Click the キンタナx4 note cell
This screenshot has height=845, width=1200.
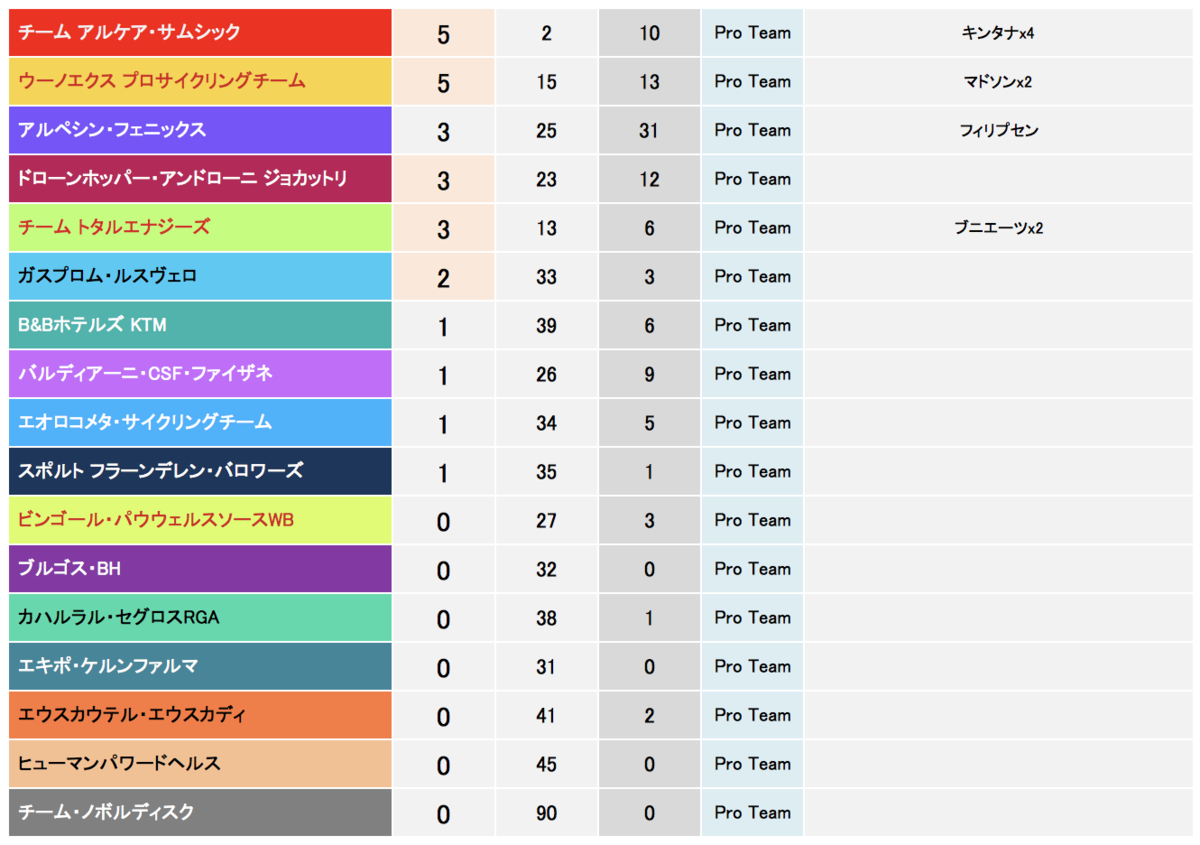(x=998, y=33)
